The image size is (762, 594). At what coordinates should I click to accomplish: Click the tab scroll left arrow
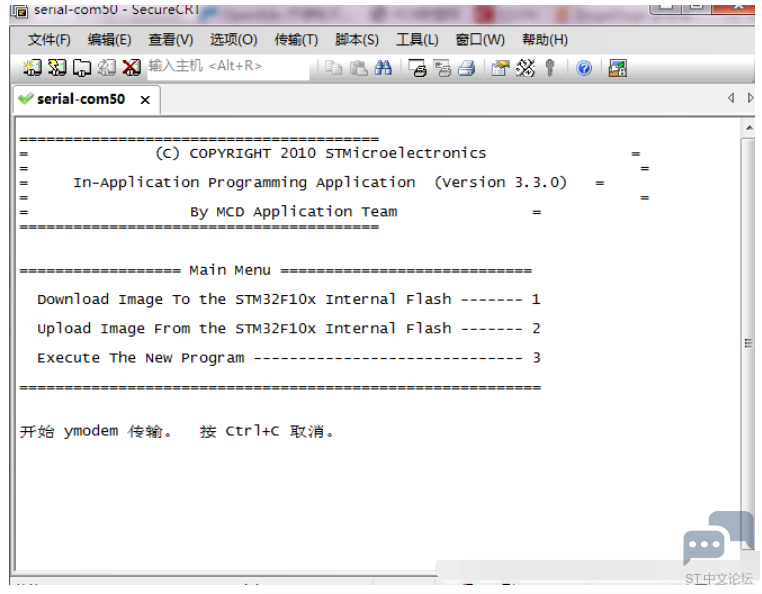(731, 98)
